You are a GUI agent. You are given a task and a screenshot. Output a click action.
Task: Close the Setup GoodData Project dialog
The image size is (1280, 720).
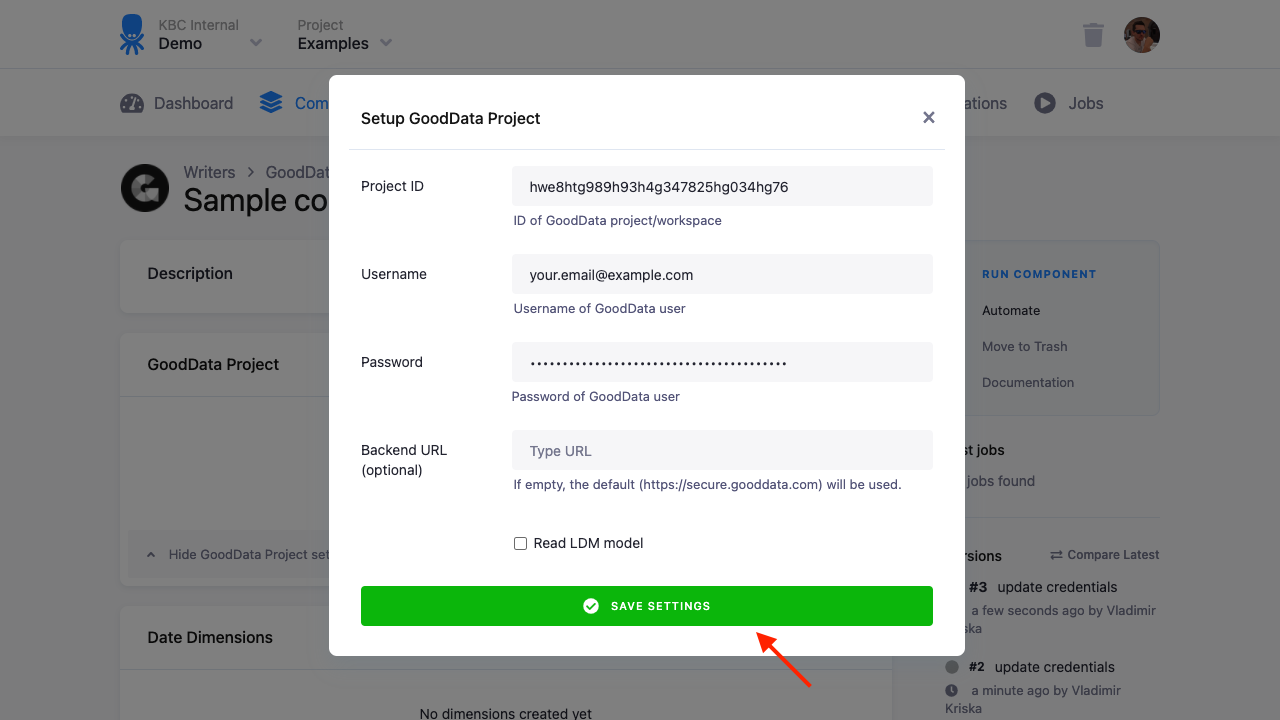coord(929,118)
